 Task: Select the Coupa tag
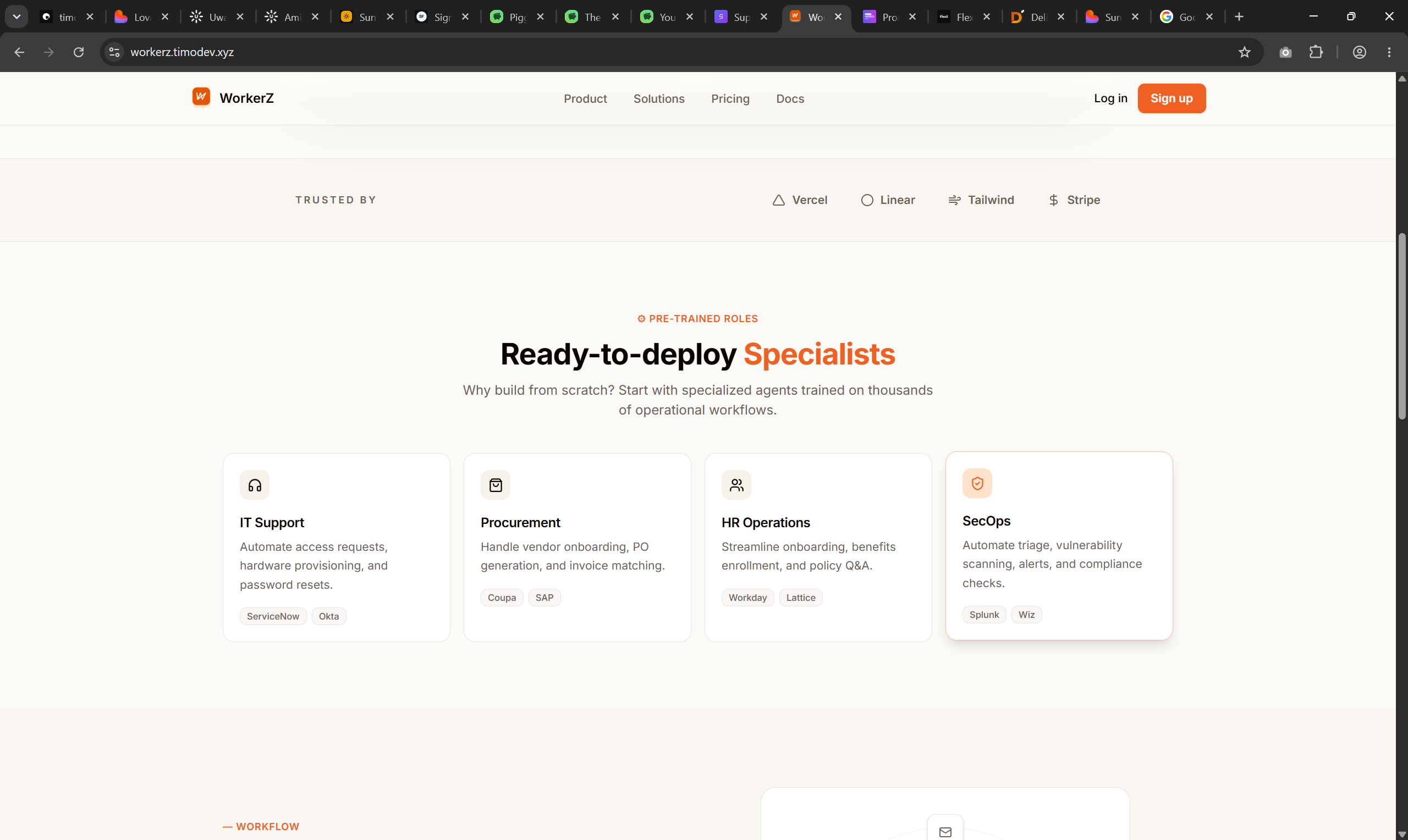[502, 598]
